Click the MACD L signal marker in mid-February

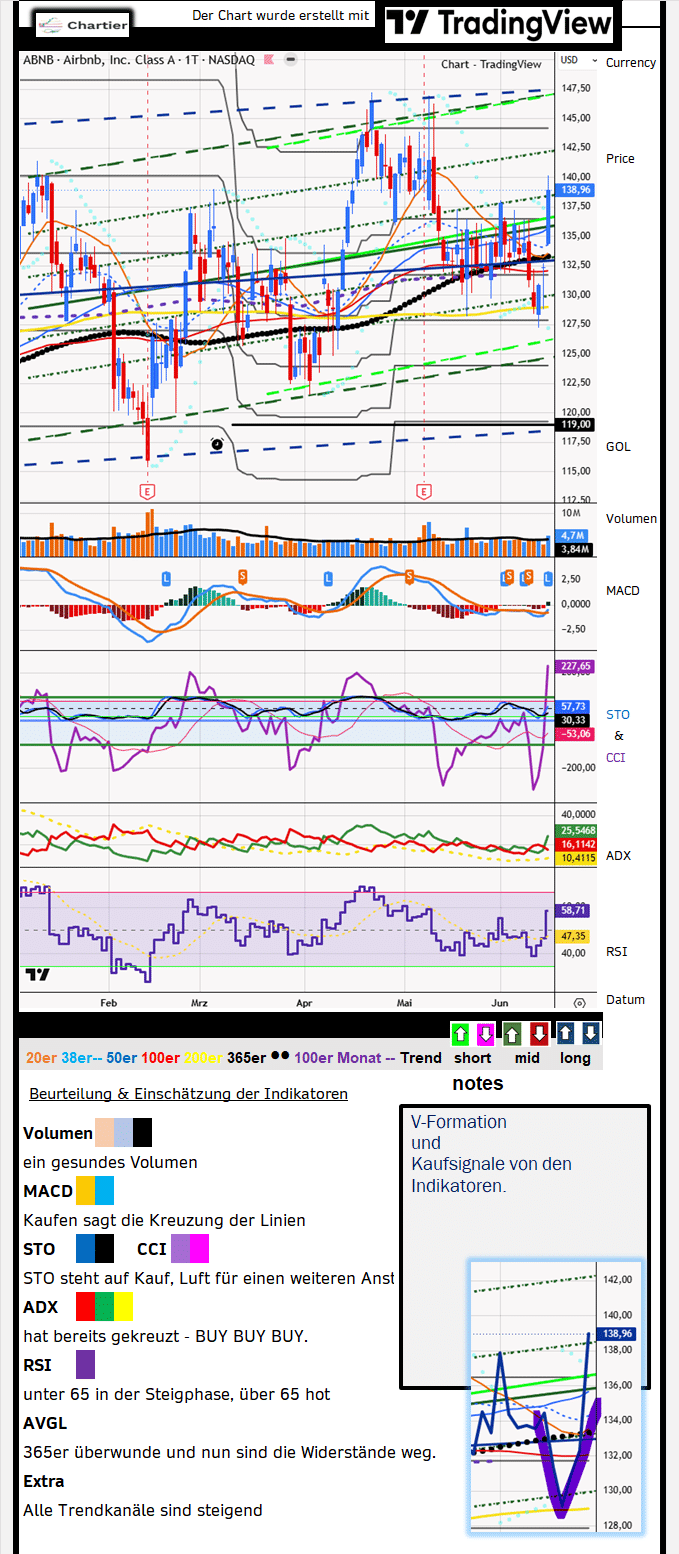tap(167, 577)
